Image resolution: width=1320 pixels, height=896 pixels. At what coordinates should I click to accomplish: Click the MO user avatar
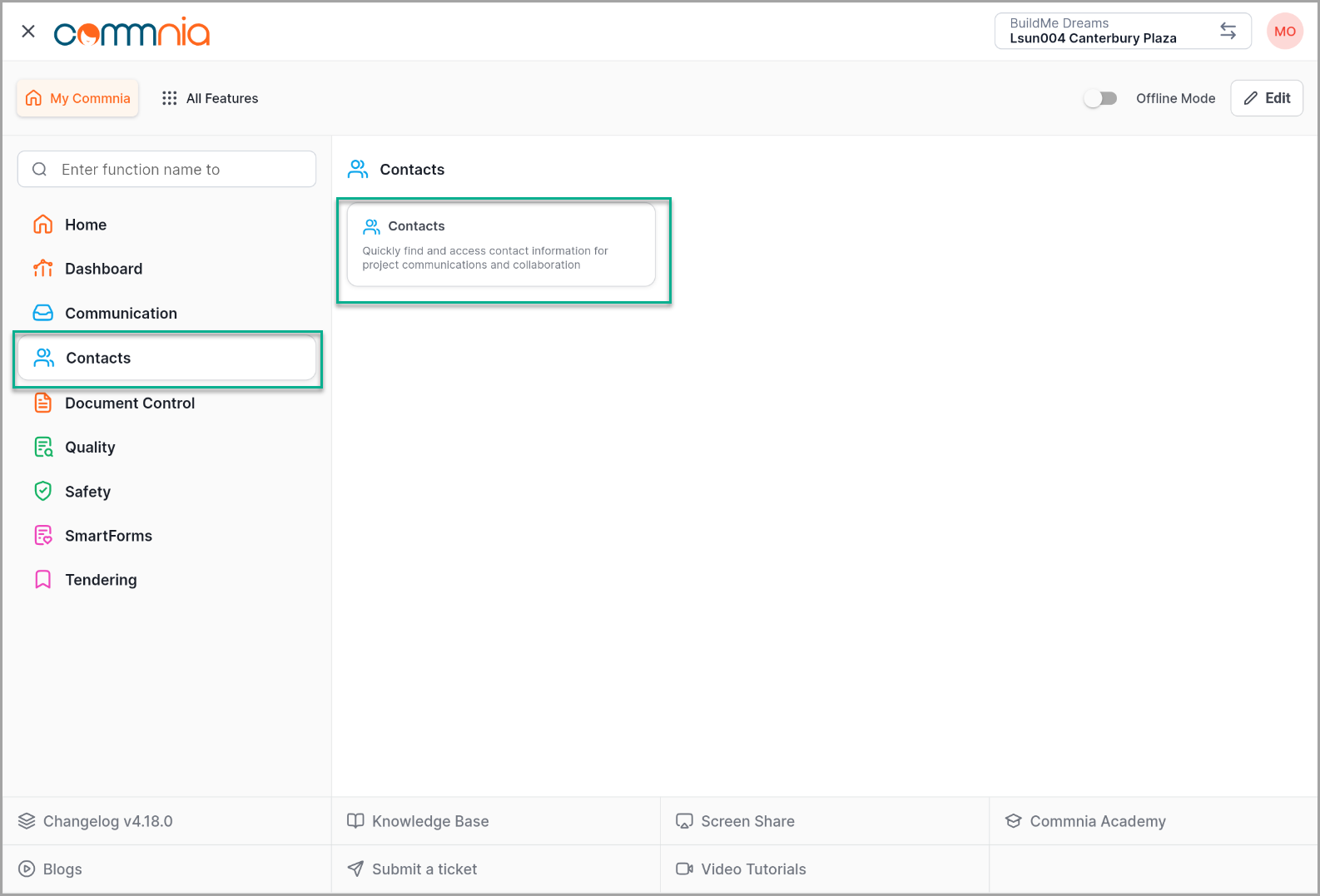pyautogui.click(x=1284, y=32)
